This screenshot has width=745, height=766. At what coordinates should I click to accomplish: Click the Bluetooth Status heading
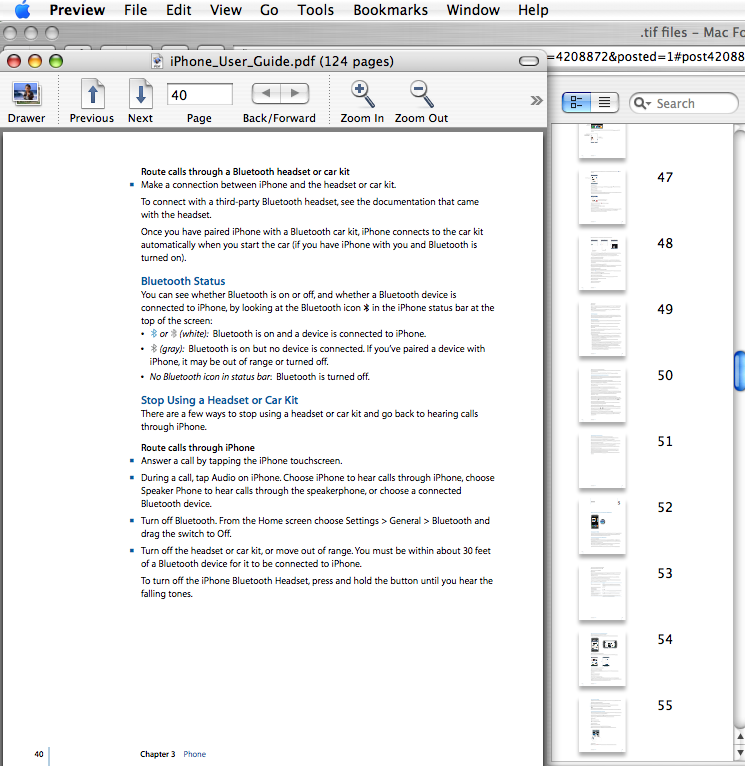click(183, 281)
